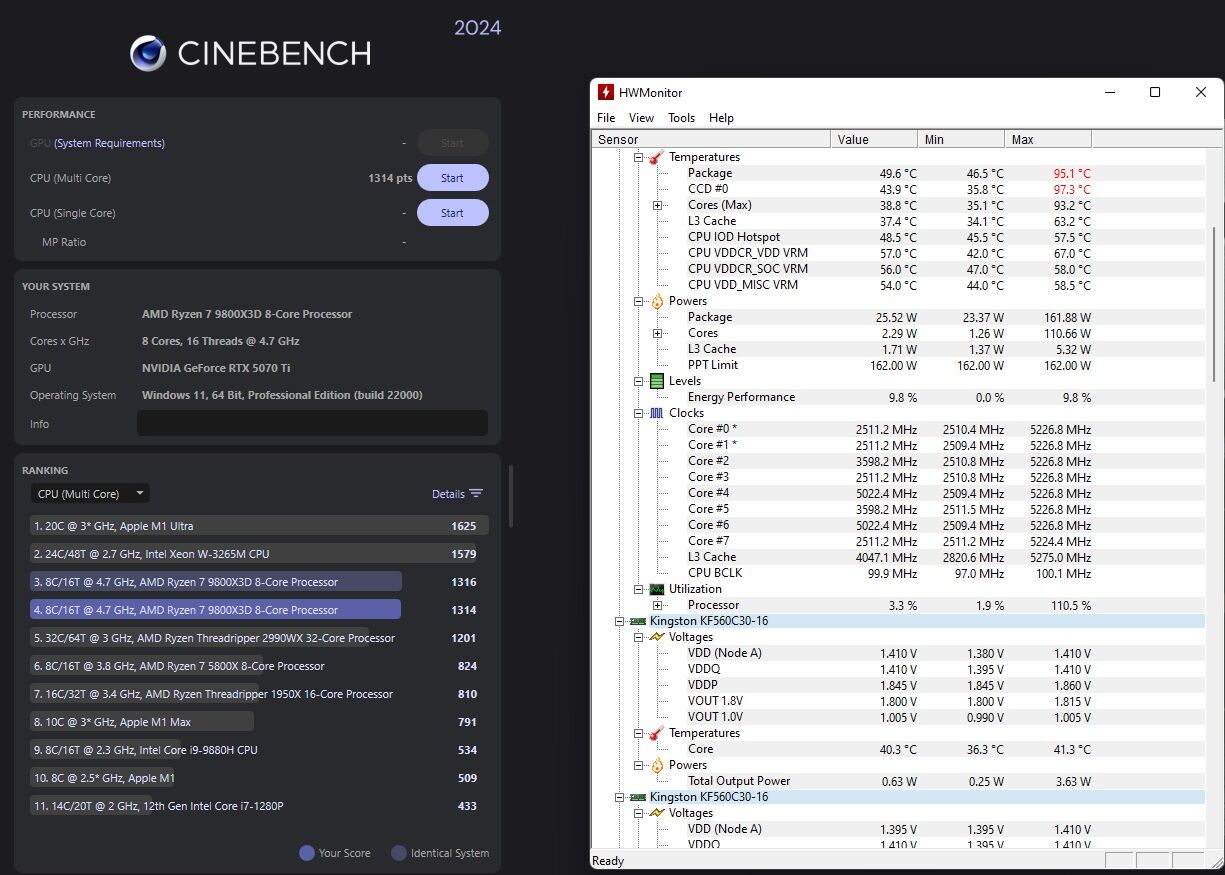
Task: Collapse the CPU Powers tree node
Action: (639, 301)
